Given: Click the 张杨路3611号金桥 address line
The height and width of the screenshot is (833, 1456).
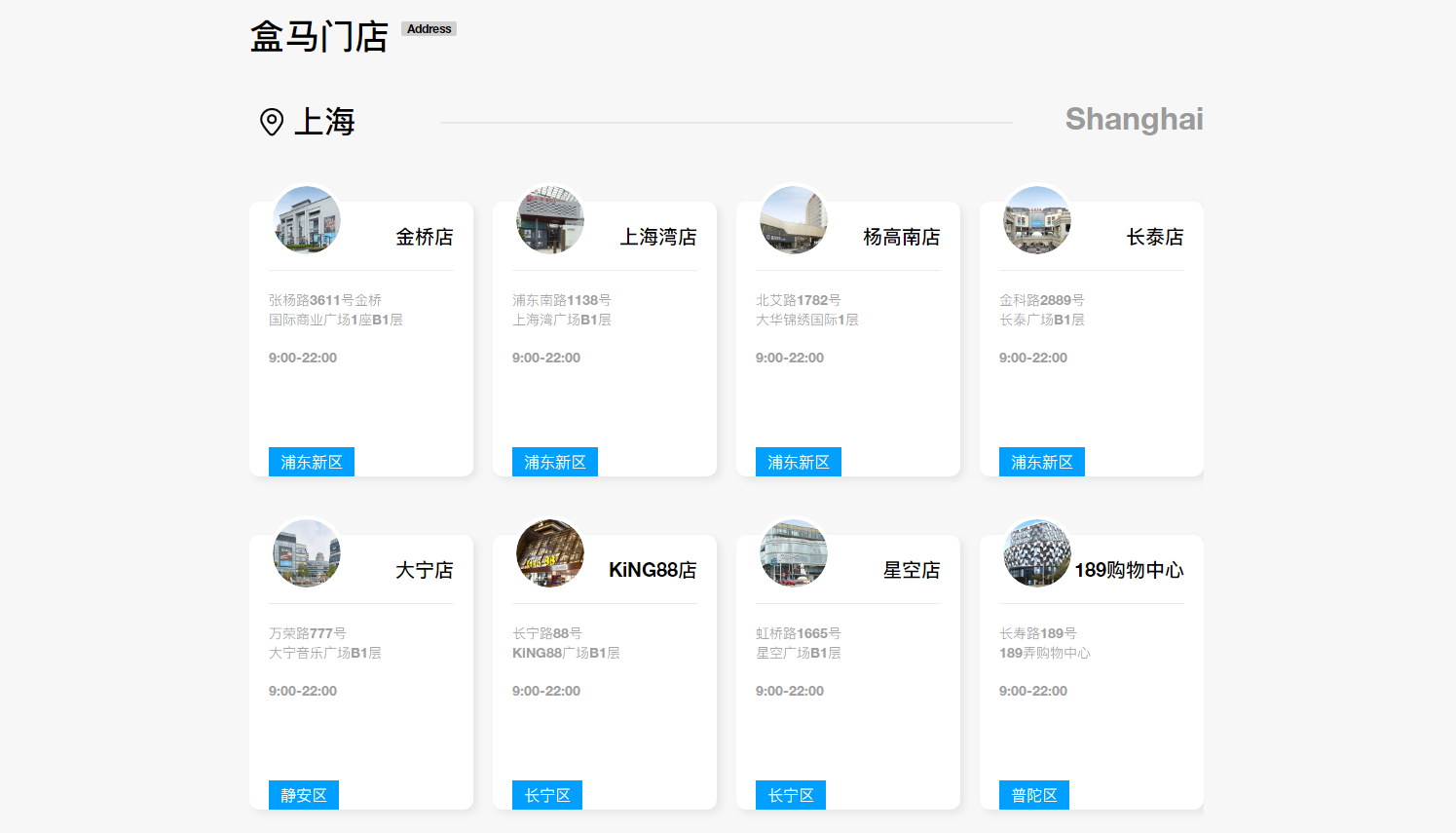Looking at the screenshot, I should (x=325, y=300).
